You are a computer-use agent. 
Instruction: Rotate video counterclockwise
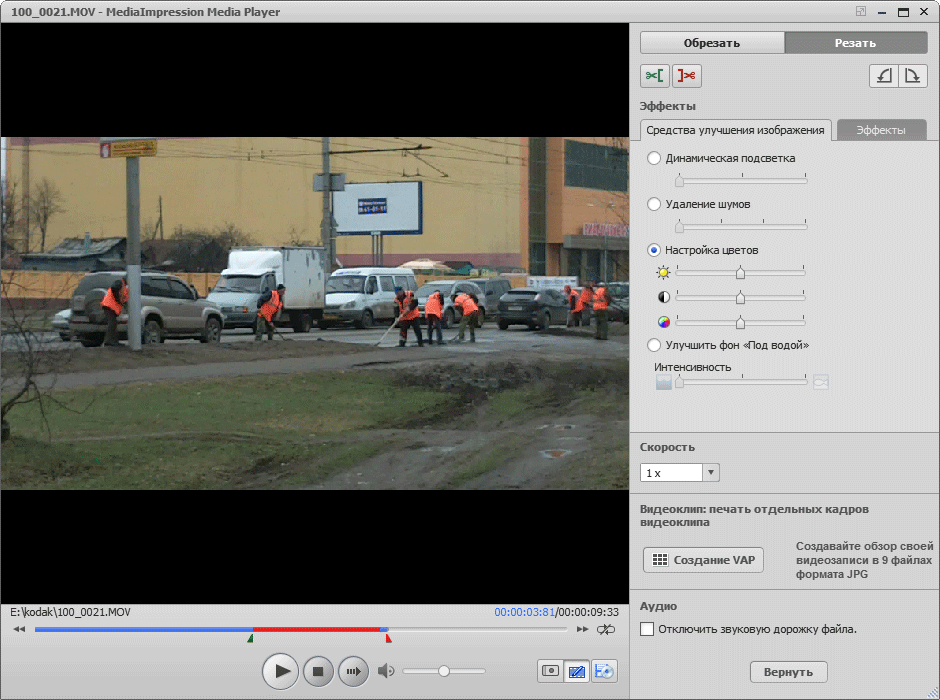tap(884, 76)
